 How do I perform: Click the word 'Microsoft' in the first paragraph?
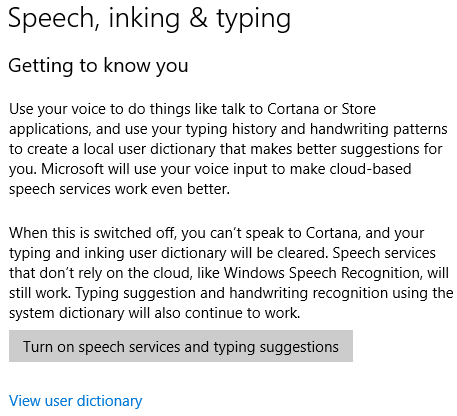72,169
